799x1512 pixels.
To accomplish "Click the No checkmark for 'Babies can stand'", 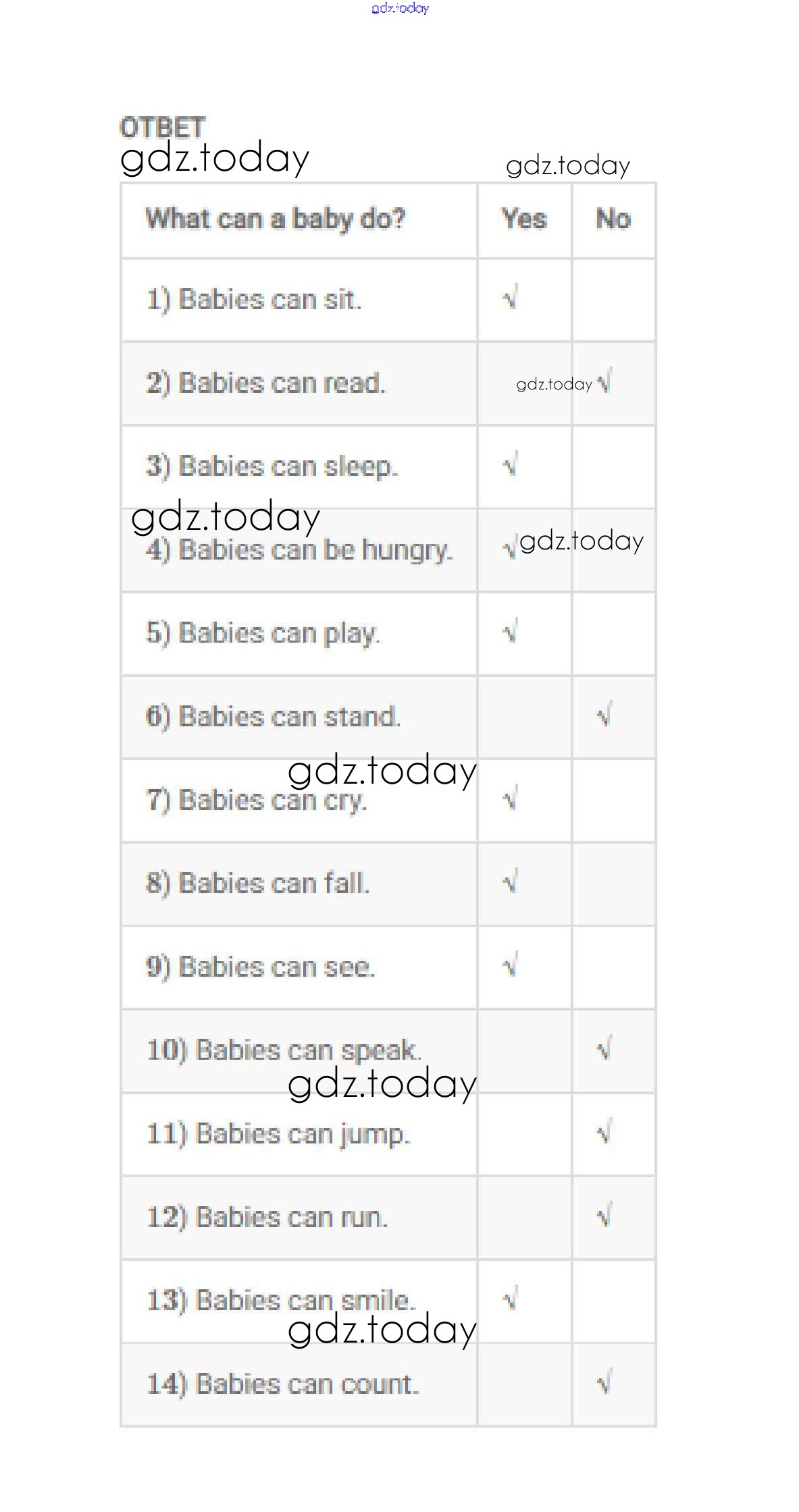I will 604,715.
